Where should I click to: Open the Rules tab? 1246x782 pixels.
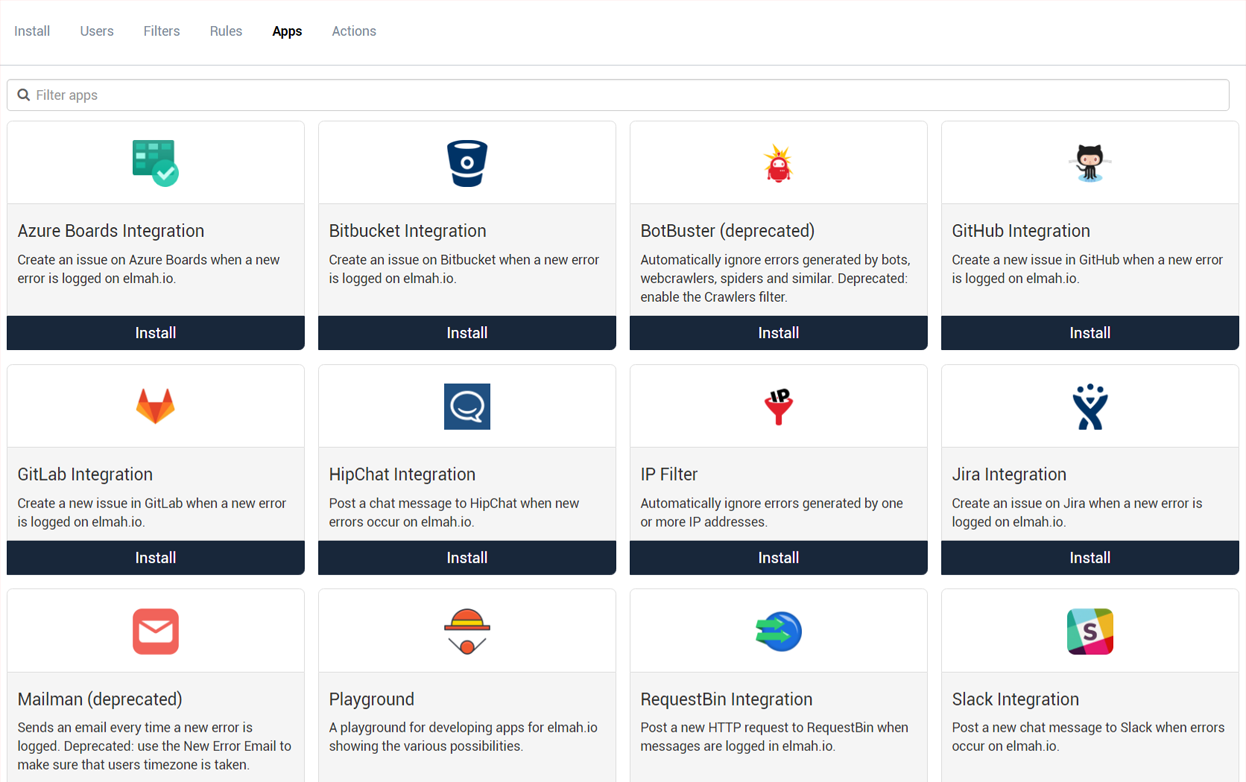click(x=226, y=31)
